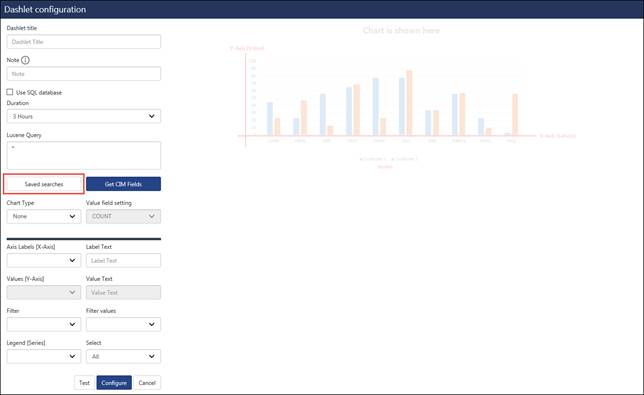Click the Test button
Image resolution: width=644 pixels, height=395 pixels.
84,383
